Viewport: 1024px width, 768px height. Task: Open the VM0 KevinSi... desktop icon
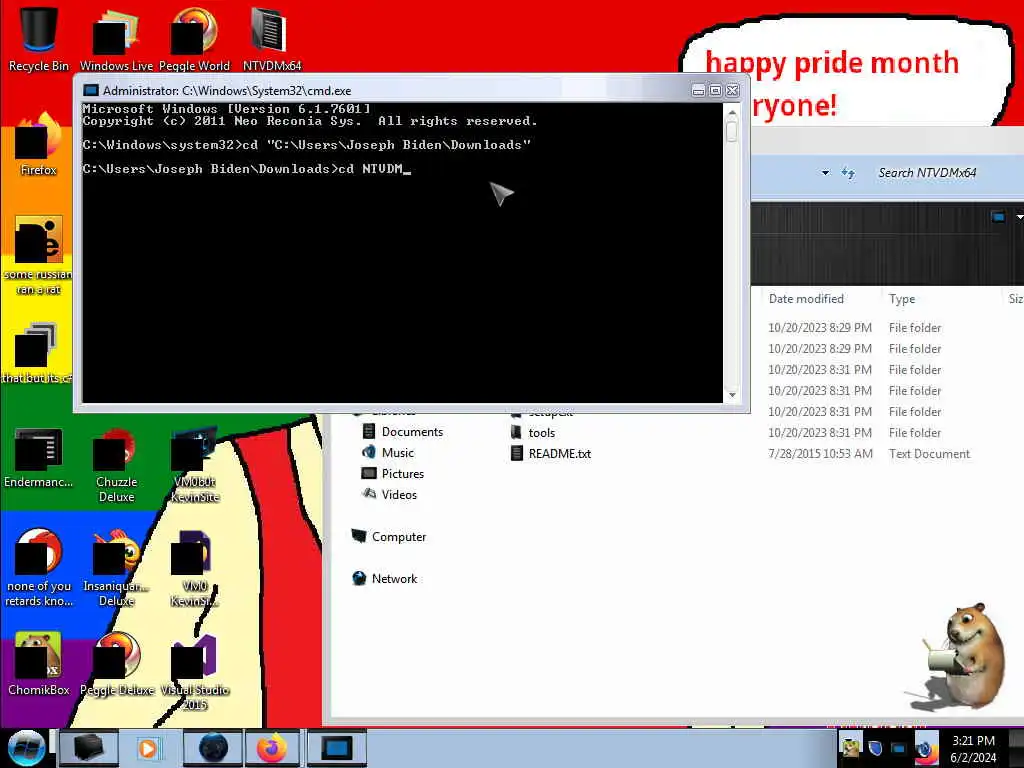pos(195,567)
